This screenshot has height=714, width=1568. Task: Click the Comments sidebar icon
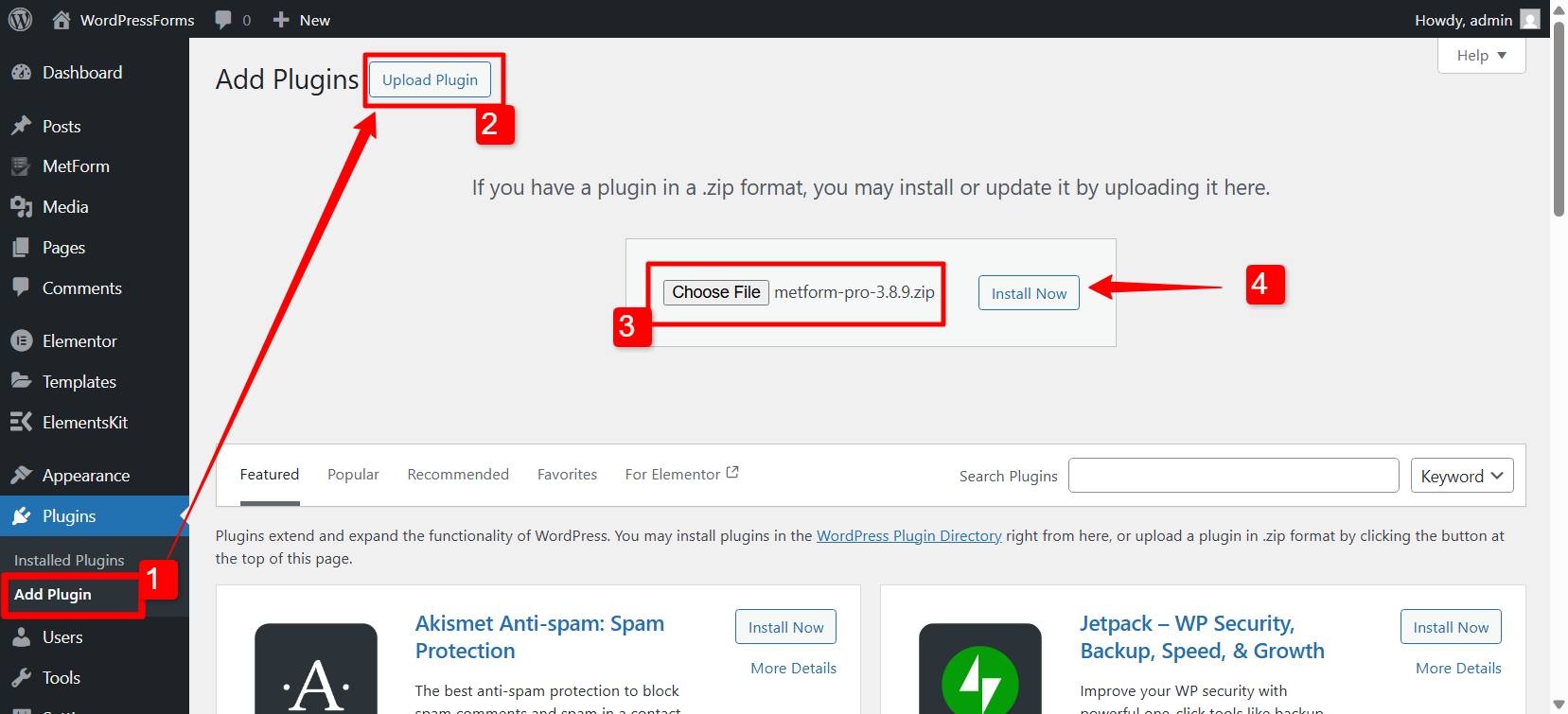[21, 287]
